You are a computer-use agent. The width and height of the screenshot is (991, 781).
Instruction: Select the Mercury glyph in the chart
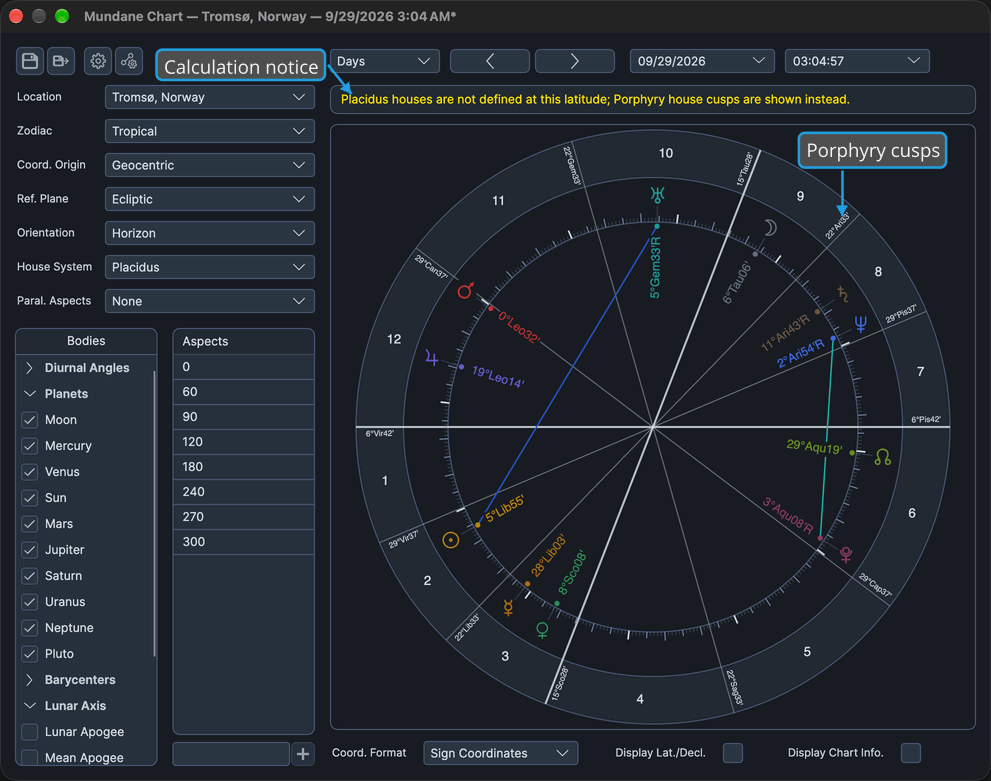[x=508, y=608]
